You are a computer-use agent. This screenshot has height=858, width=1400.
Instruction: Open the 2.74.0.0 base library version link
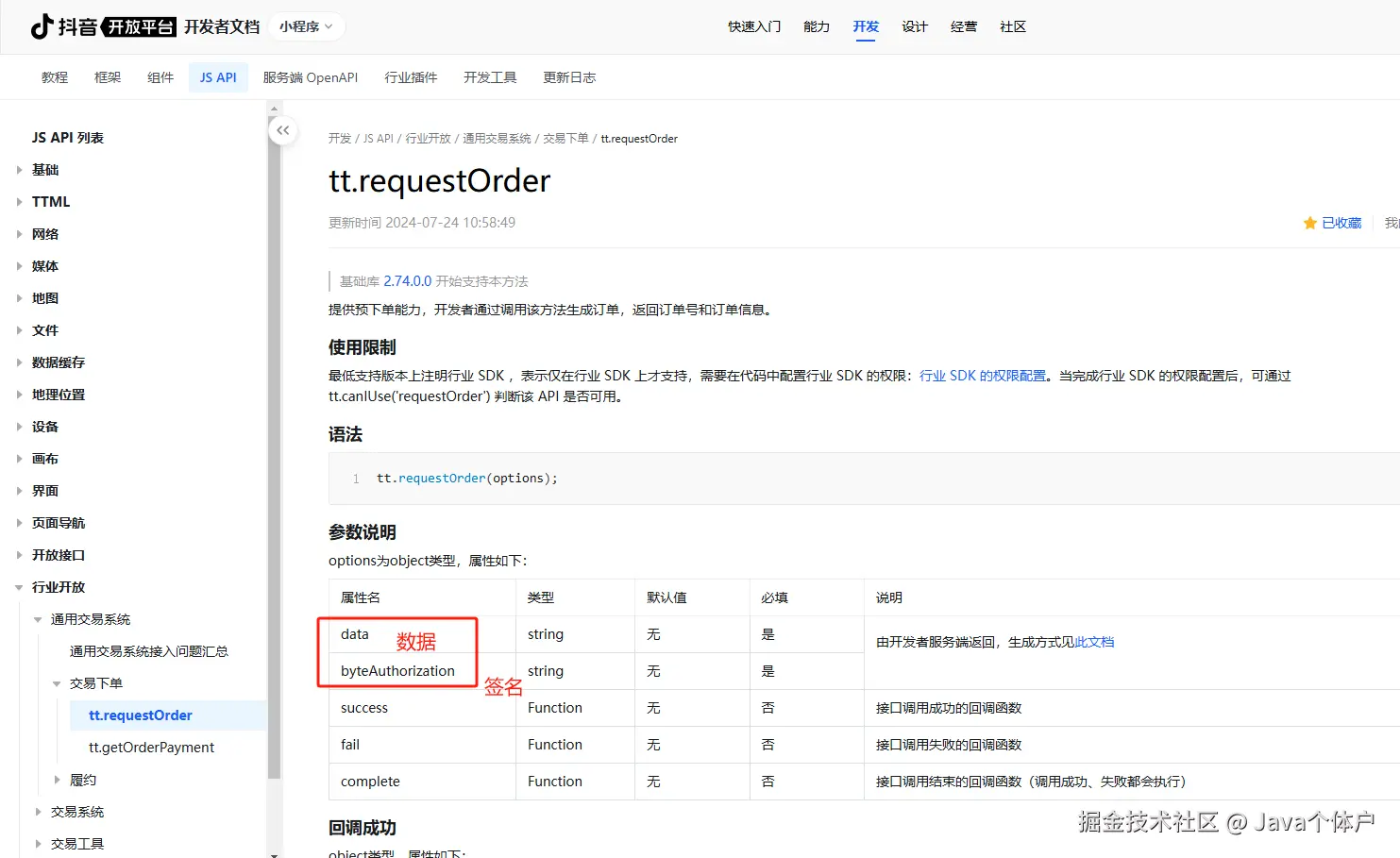pos(407,281)
